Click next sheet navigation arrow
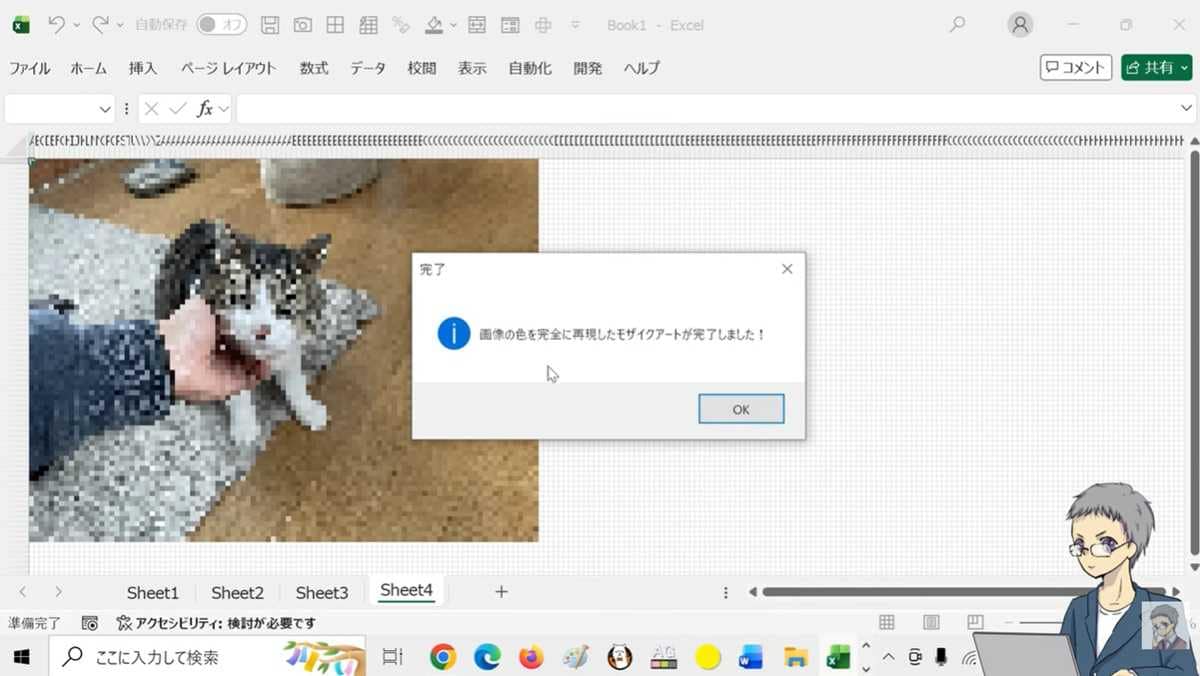Viewport: 1200px width, 676px height. click(x=58, y=592)
